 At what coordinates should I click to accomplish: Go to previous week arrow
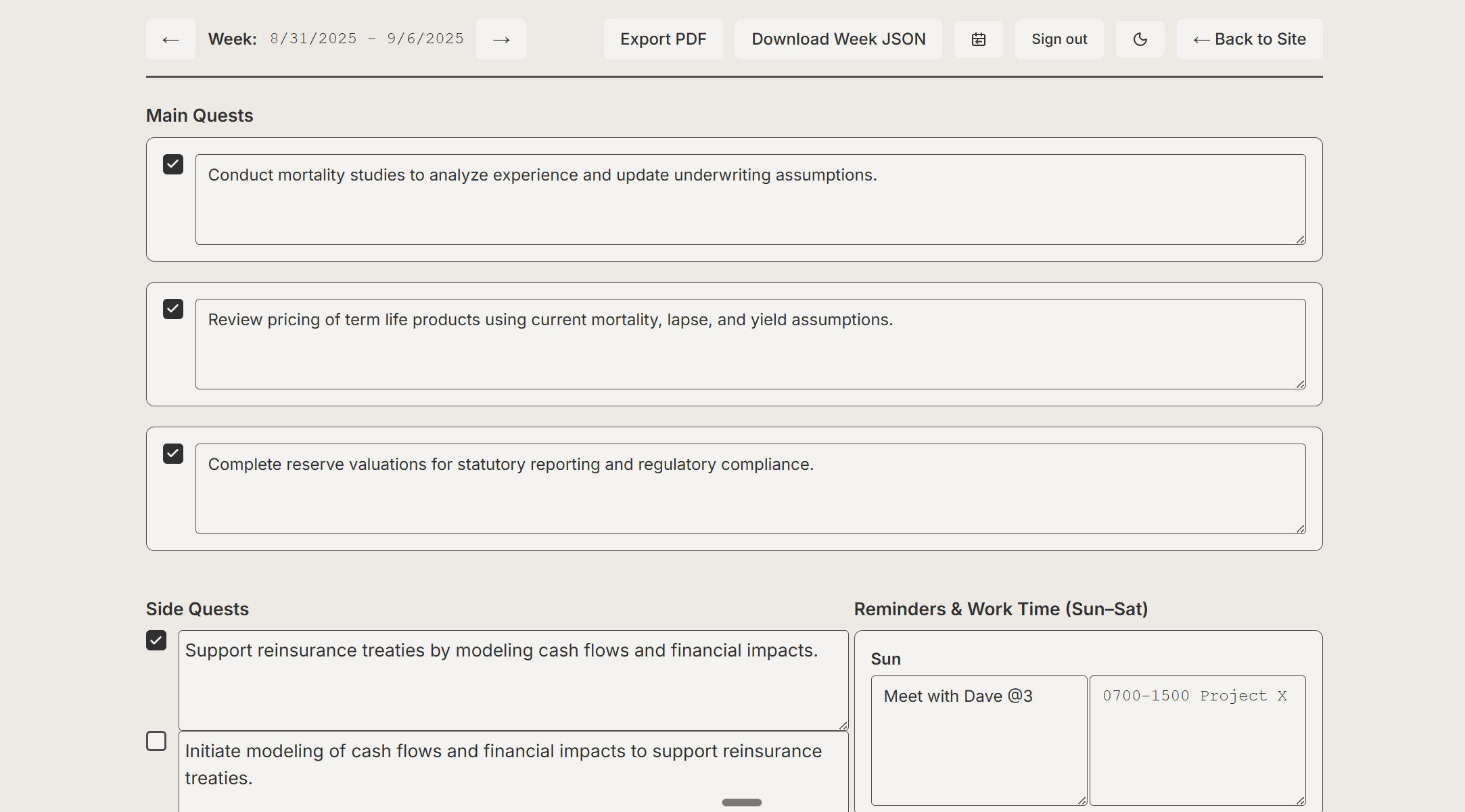point(170,39)
